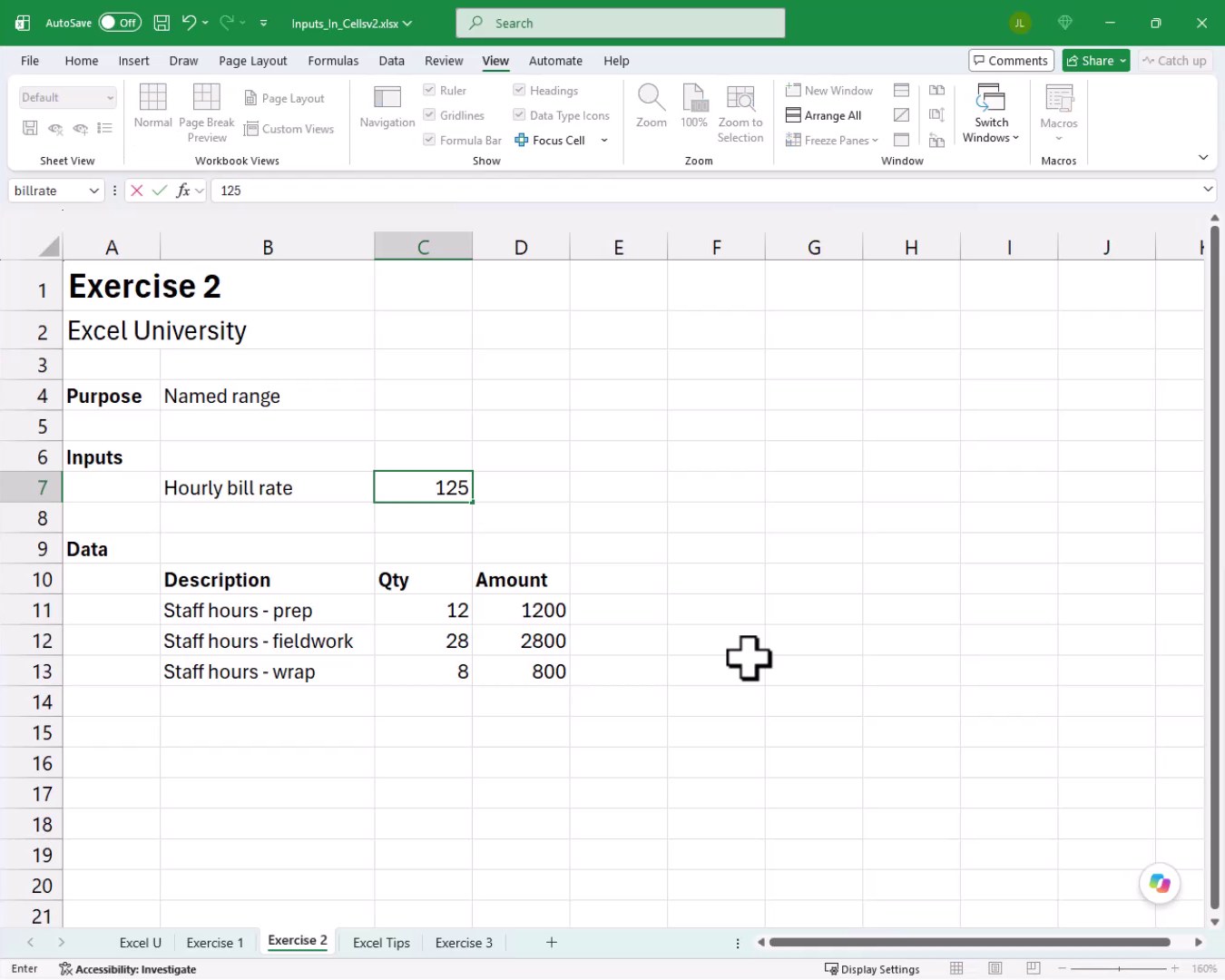Toggle the AutoSave switch
Image resolution: width=1225 pixels, height=980 pixels.
pyautogui.click(x=120, y=24)
